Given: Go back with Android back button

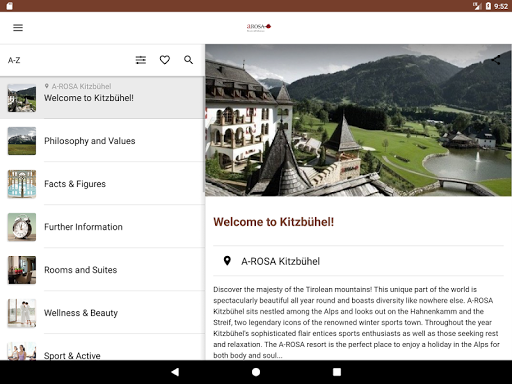Looking at the screenshot, I should click(x=175, y=372).
